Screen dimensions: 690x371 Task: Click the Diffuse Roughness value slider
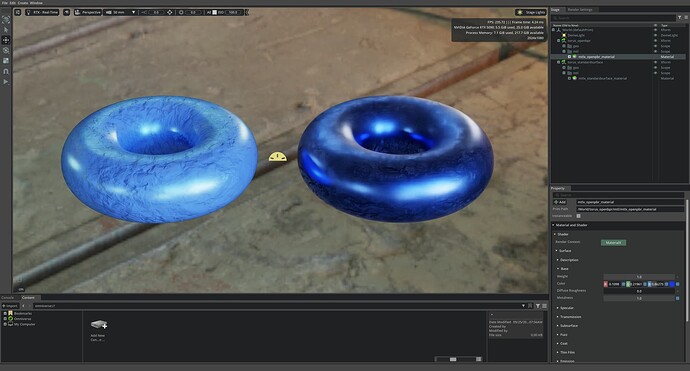[x=639, y=291]
